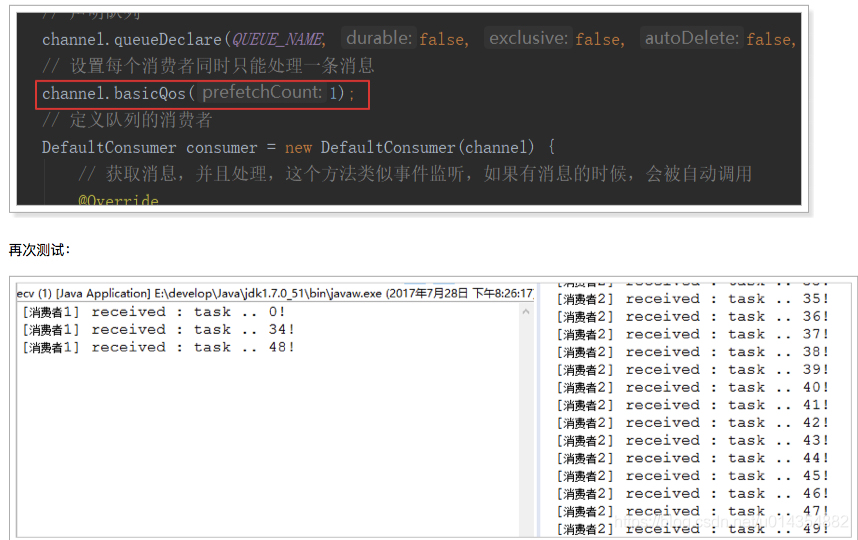Click the autoDelete: false parameter
This screenshot has width=858, height=540.
coord(719,38)
